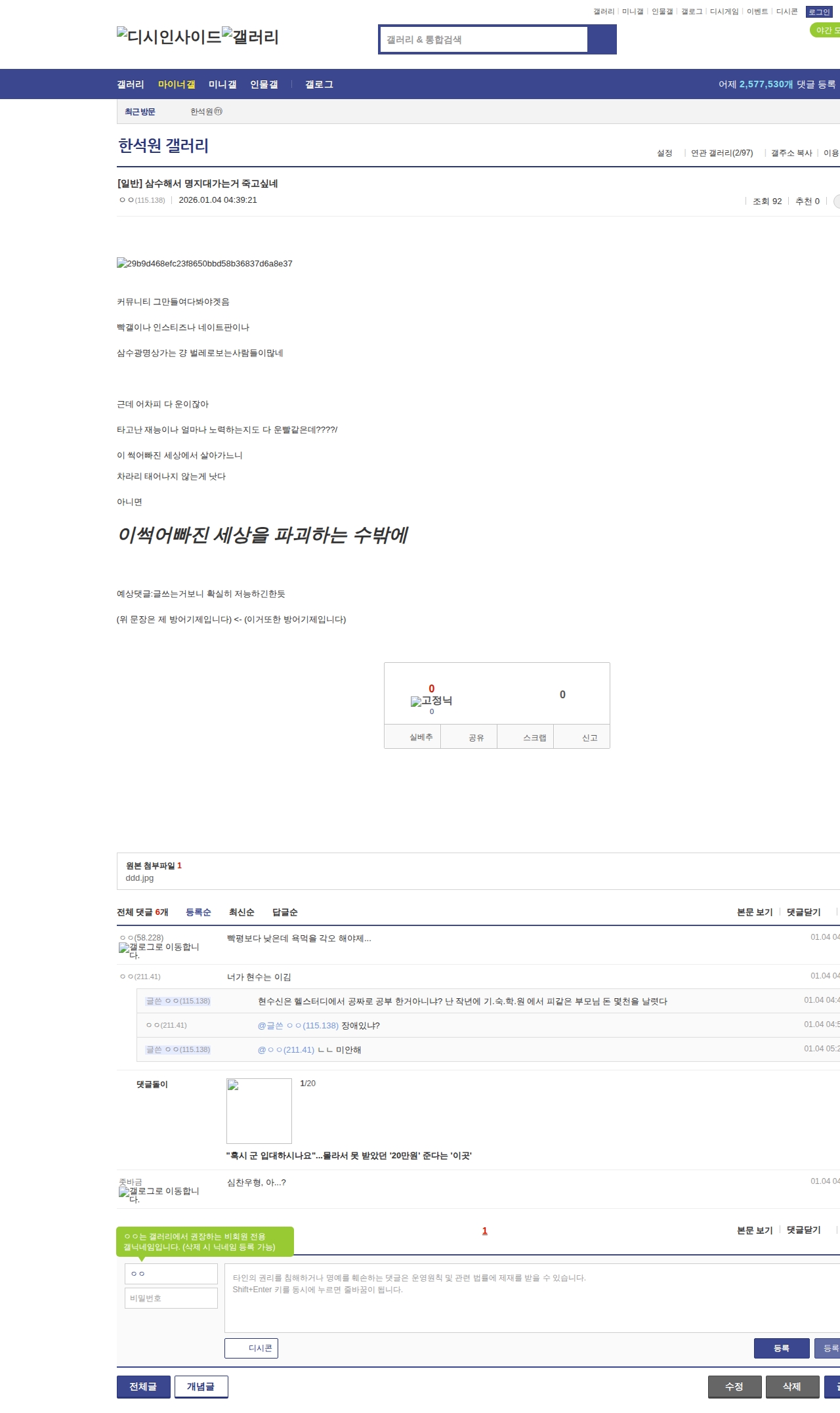
Task: Open 이벤트 in the top utility links
Action: coord(757,12)
